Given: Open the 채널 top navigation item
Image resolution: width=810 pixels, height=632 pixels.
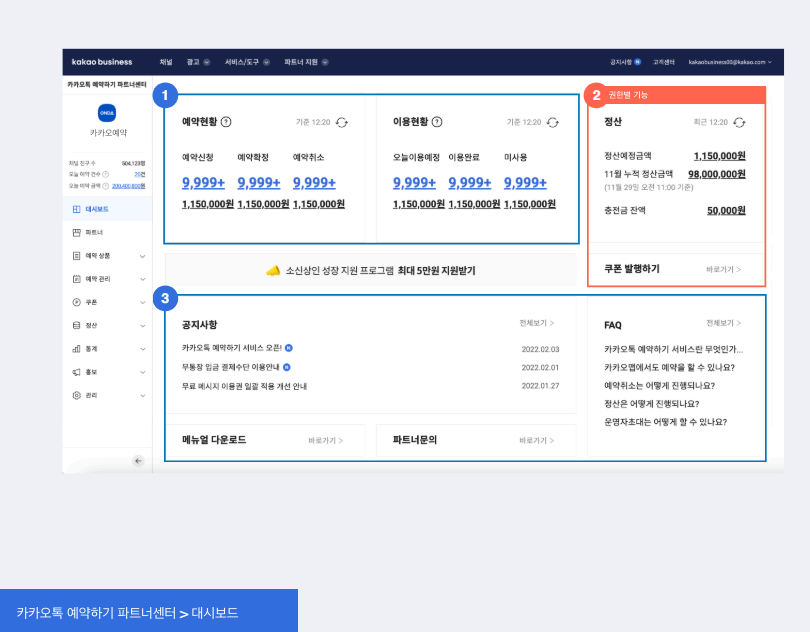Looking at the screenshot, I should point(166,62).
